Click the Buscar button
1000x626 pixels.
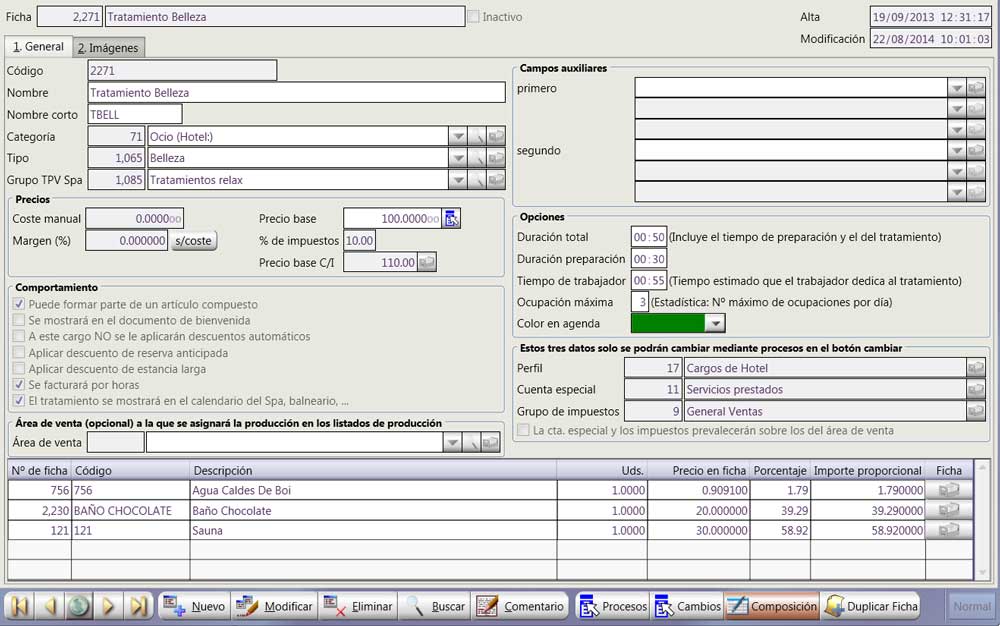point(435,606)
